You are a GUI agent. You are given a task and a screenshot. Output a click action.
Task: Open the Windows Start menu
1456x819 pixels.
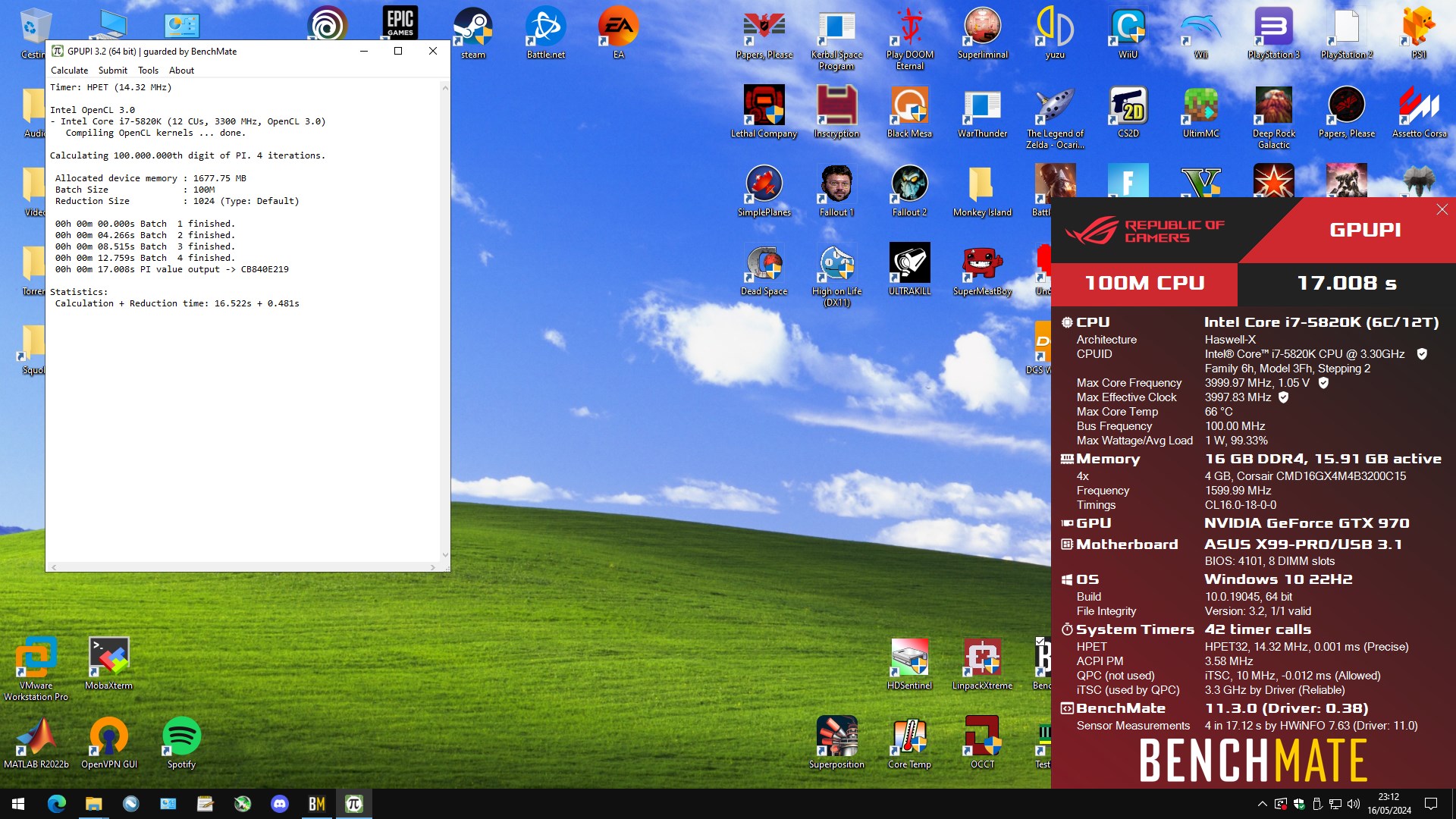coord(18,804)
